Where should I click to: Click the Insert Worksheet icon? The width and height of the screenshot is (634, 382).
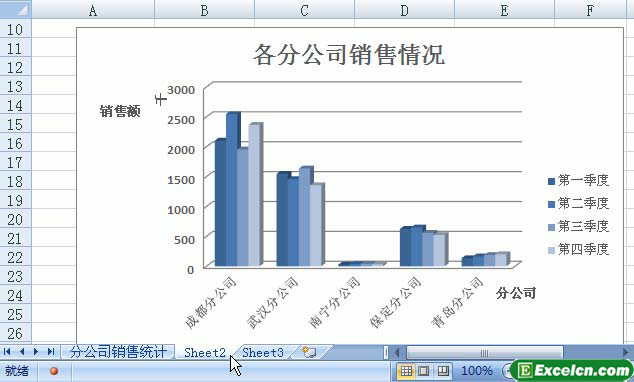click(309, 352)
